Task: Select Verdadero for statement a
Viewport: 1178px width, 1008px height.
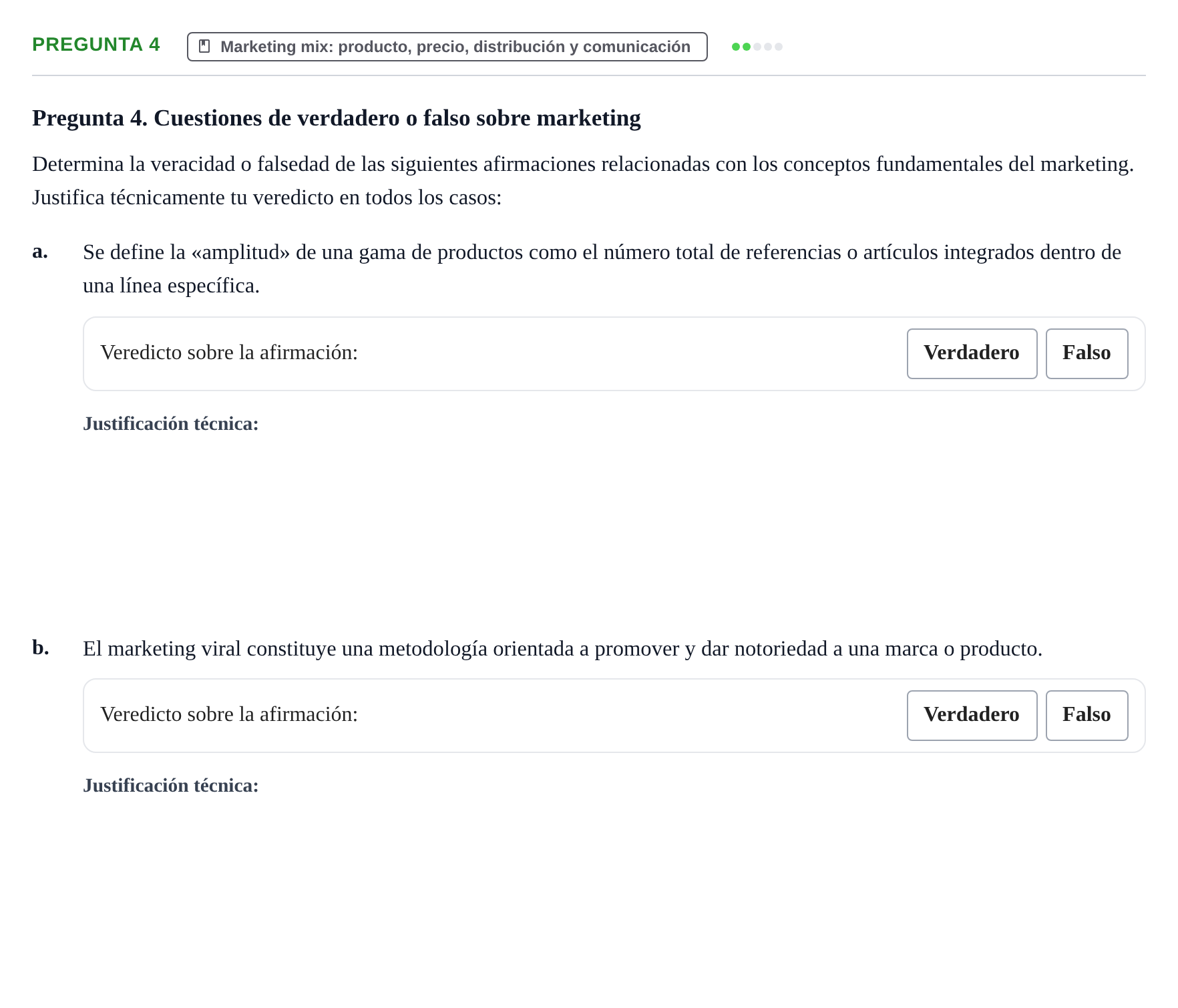Action: (x=972, y=354)
